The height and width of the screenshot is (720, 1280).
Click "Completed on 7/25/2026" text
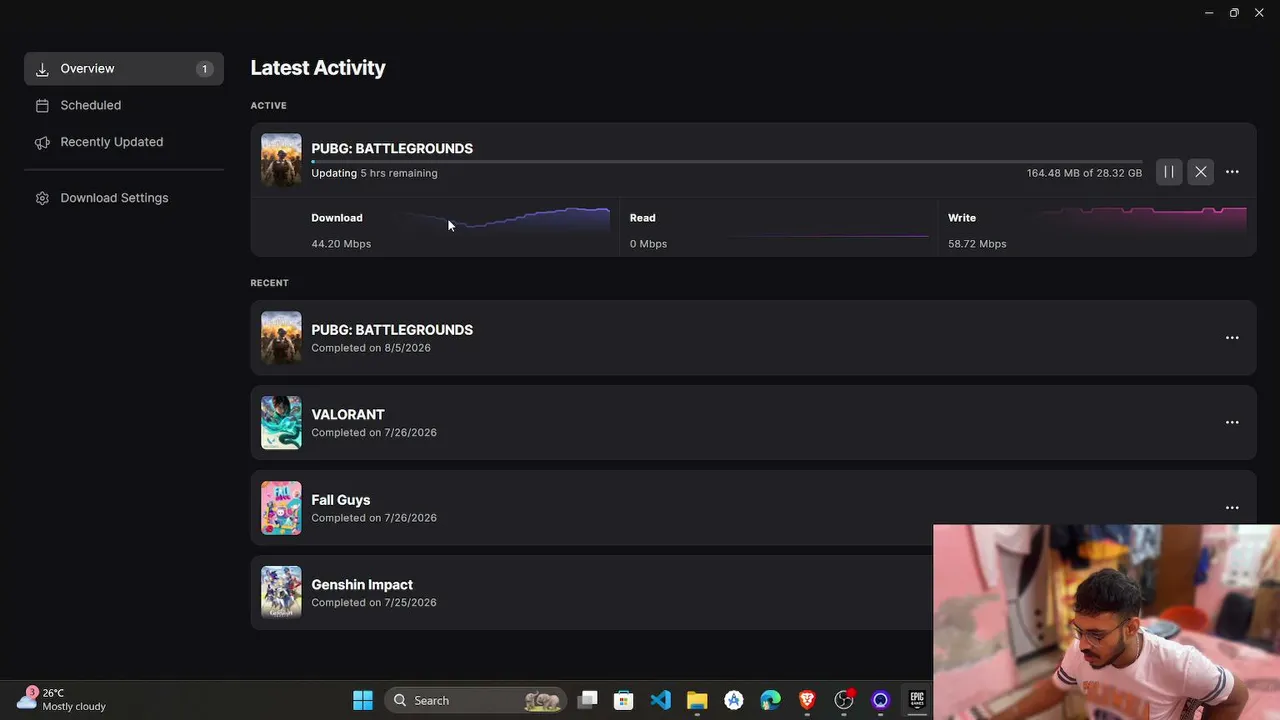[374, 603]
